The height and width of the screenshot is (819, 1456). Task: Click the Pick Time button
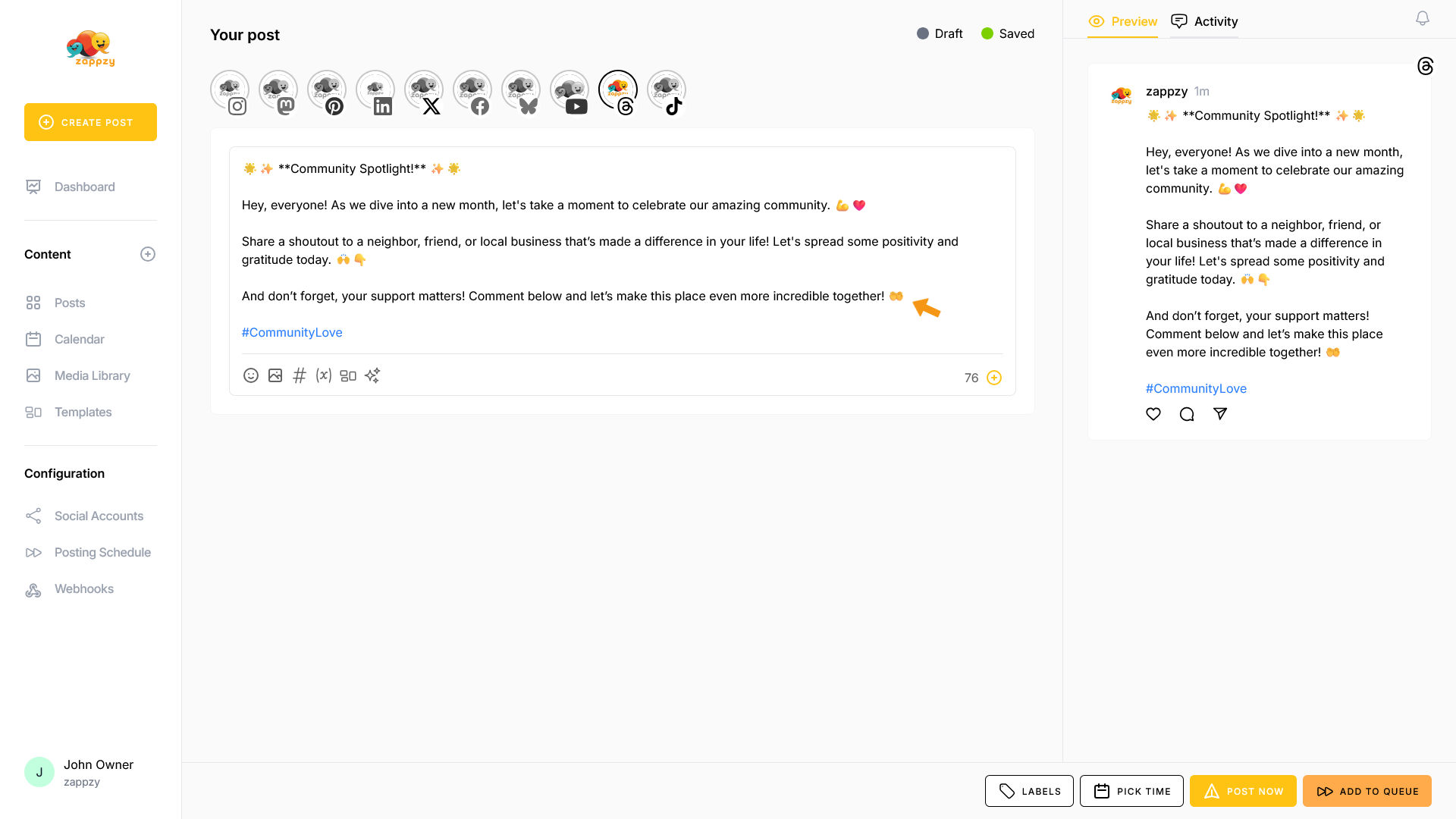pos(1131,791)
